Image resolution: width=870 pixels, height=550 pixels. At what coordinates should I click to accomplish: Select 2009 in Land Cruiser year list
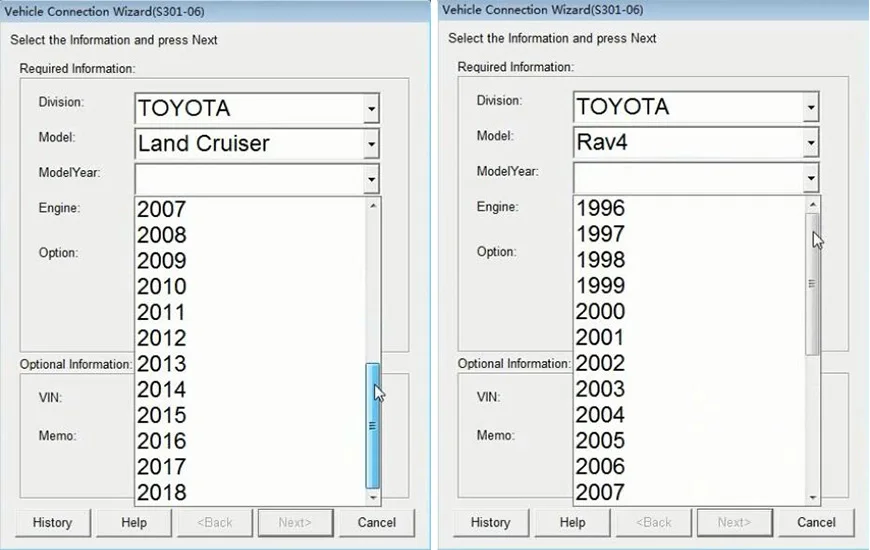click(250, 261)
